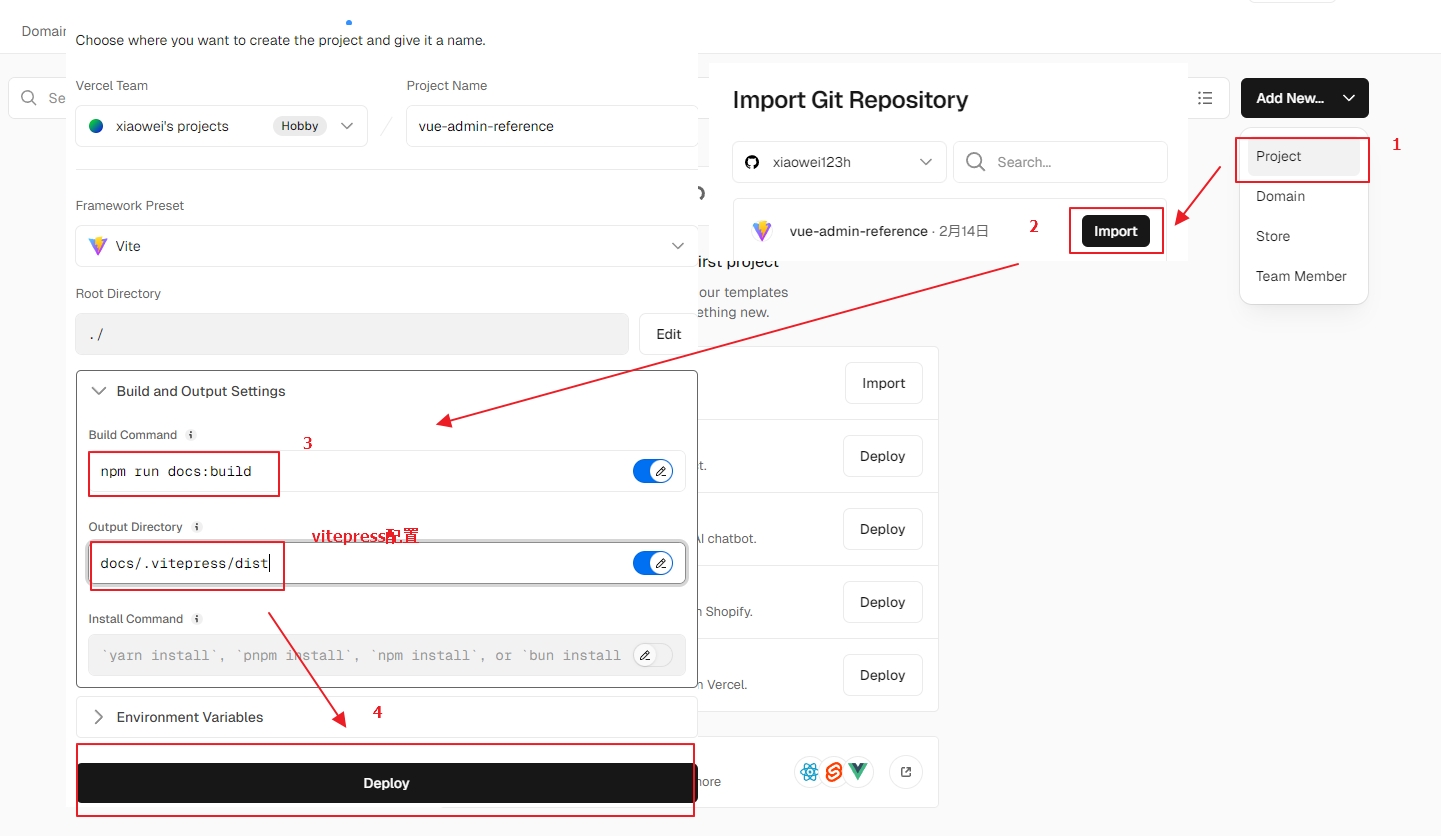Click the Svelte framework logo icon
Screen dimensions: 1441x836
[x=834, y=772]
